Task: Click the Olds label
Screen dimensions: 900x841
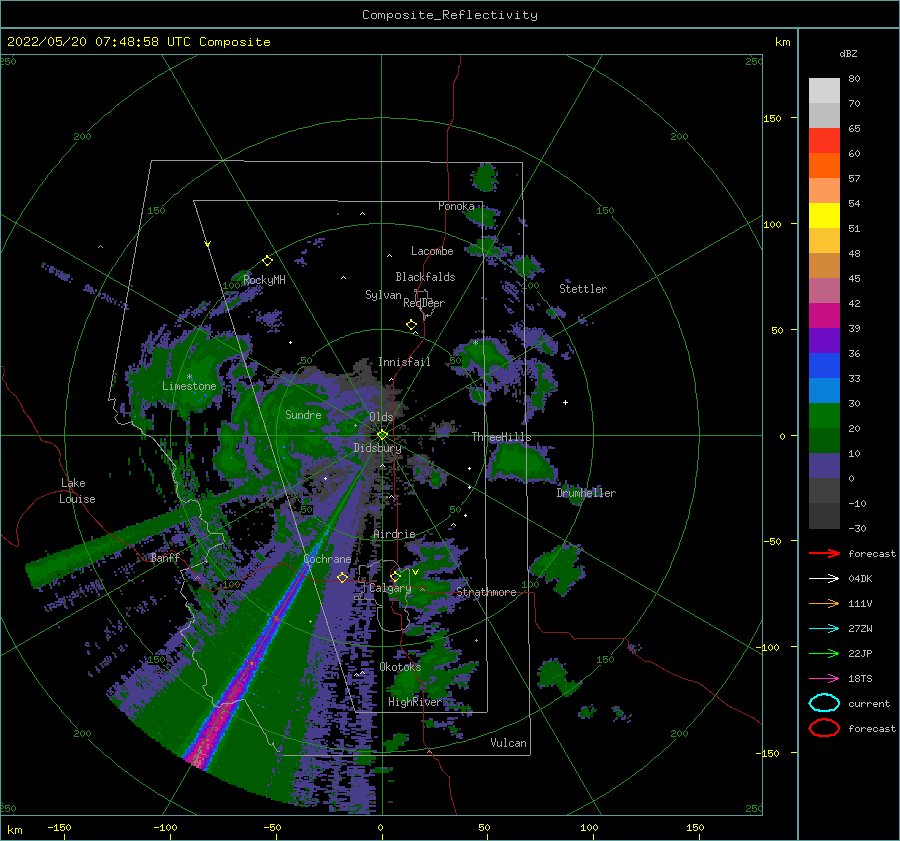Action: (x=381, y=417)
